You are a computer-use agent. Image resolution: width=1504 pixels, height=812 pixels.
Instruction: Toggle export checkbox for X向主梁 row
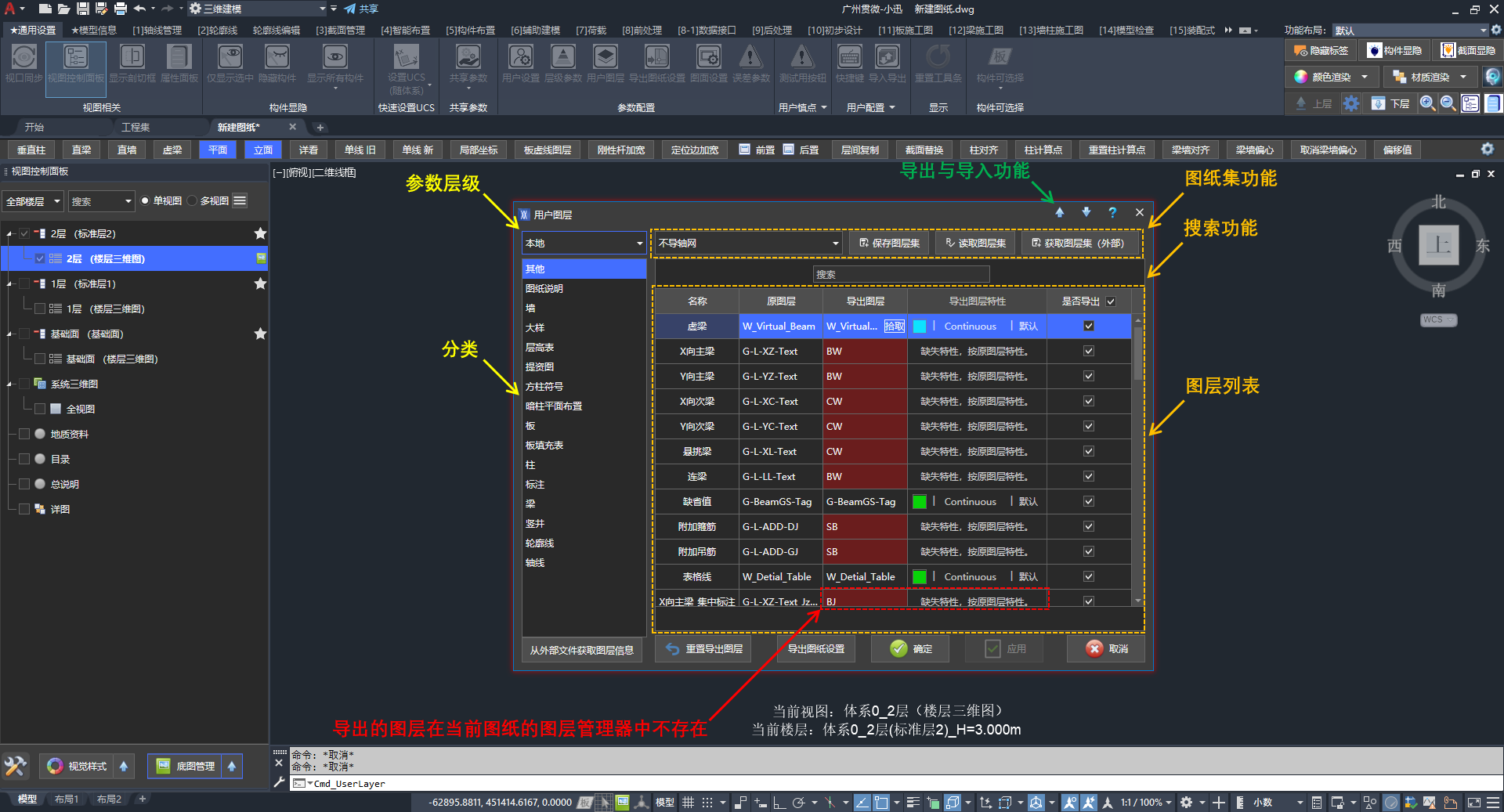click(x=1088, y=352)
